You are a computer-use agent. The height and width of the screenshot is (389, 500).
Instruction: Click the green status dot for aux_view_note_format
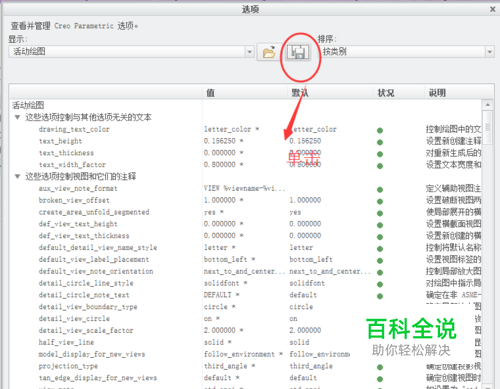click(380, 190)
